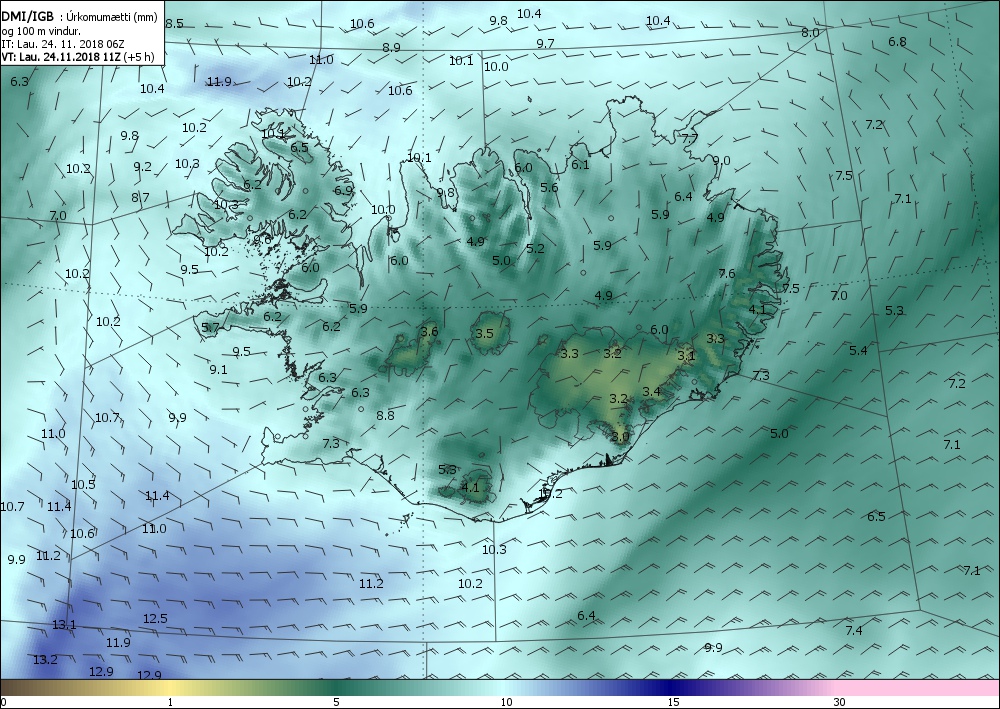Click the 6.8 value on the map
The image size is (1000, 709).
[x=897, y=42]
